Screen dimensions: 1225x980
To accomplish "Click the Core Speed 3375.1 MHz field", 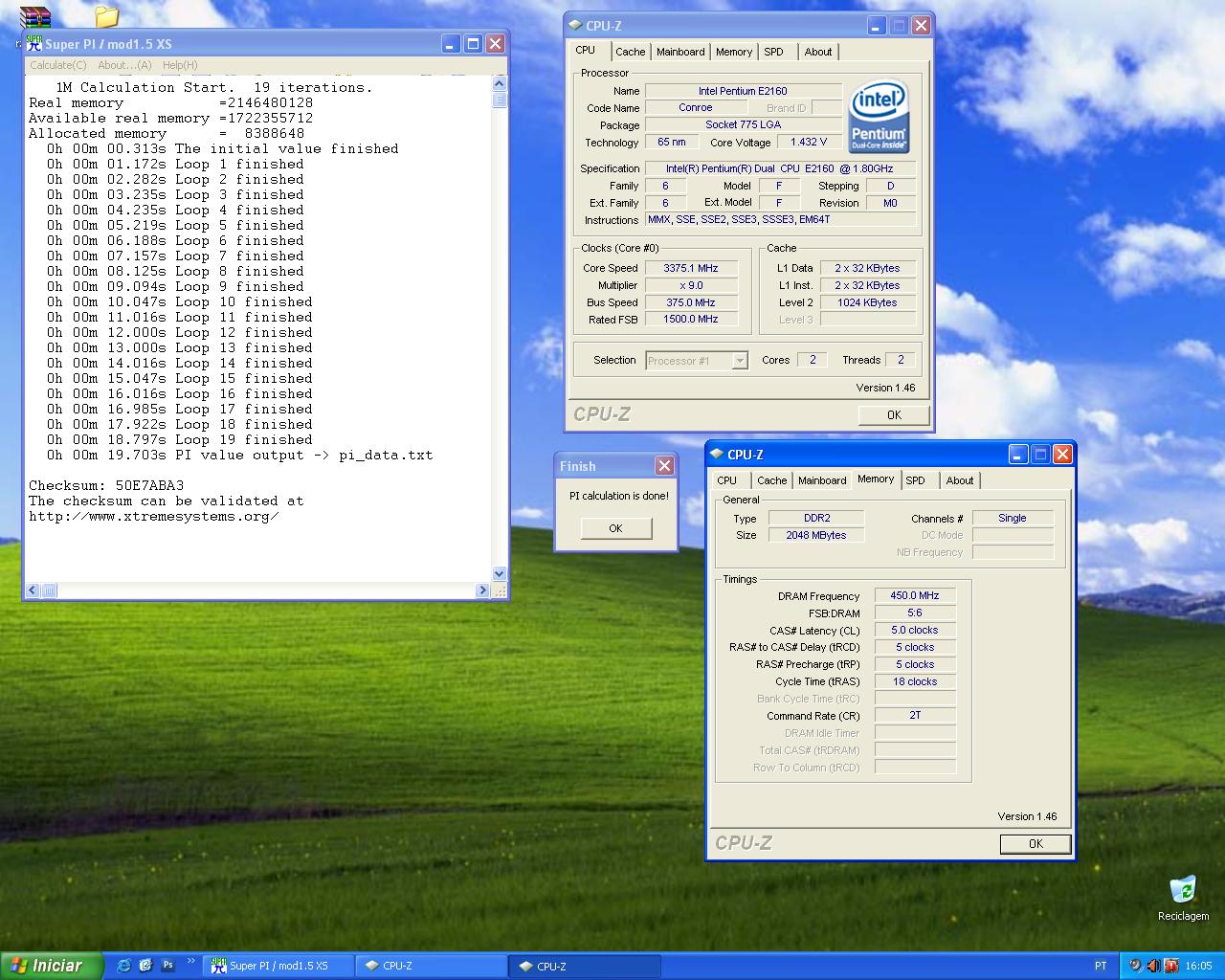I will (692, 268).
